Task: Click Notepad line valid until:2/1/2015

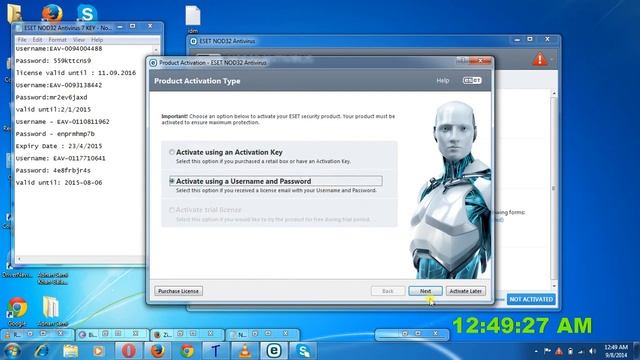Action: [53, 109]
